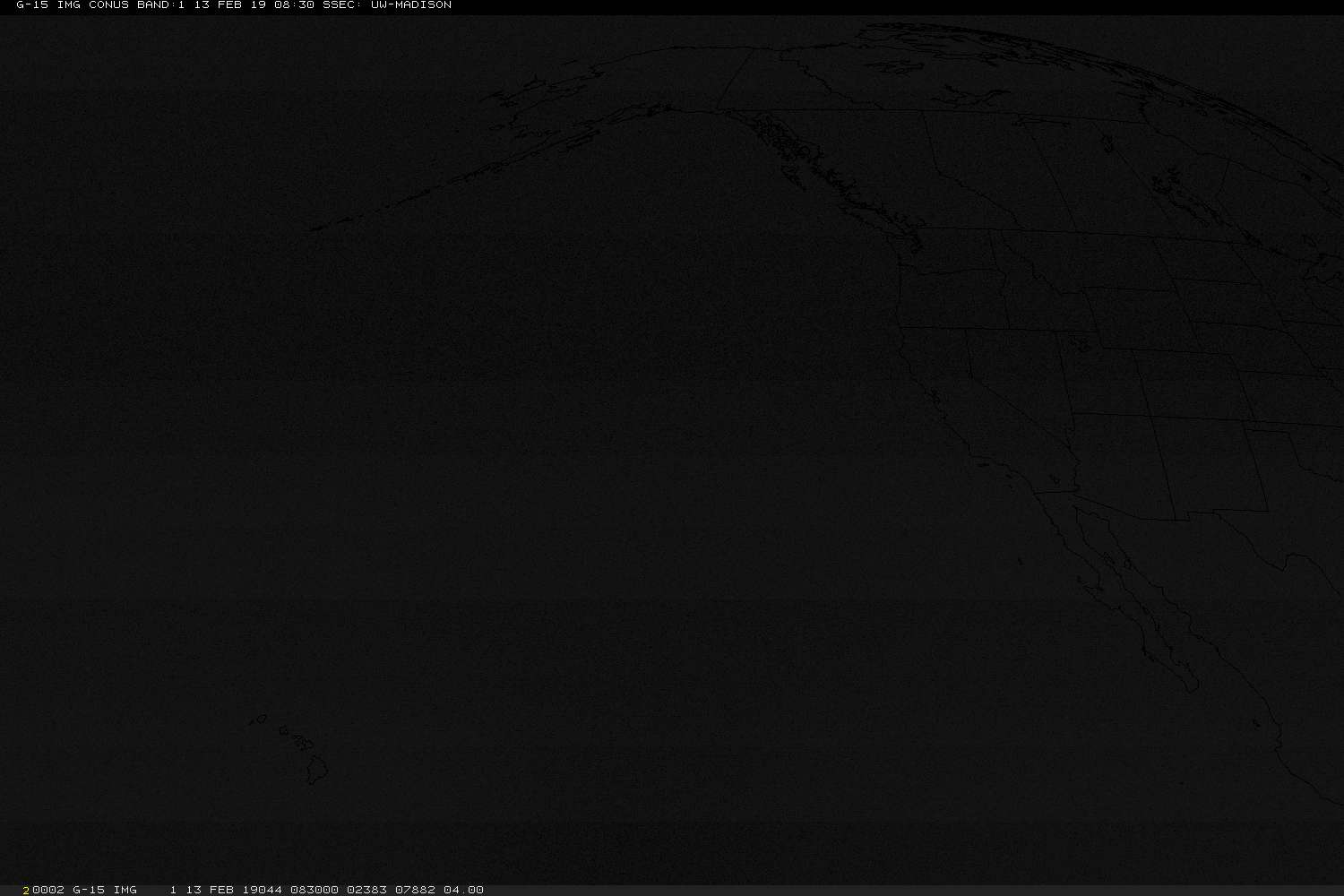Click the '08:30' time in header
This screenshot has width=1344, height=896.
pos(294,5)
